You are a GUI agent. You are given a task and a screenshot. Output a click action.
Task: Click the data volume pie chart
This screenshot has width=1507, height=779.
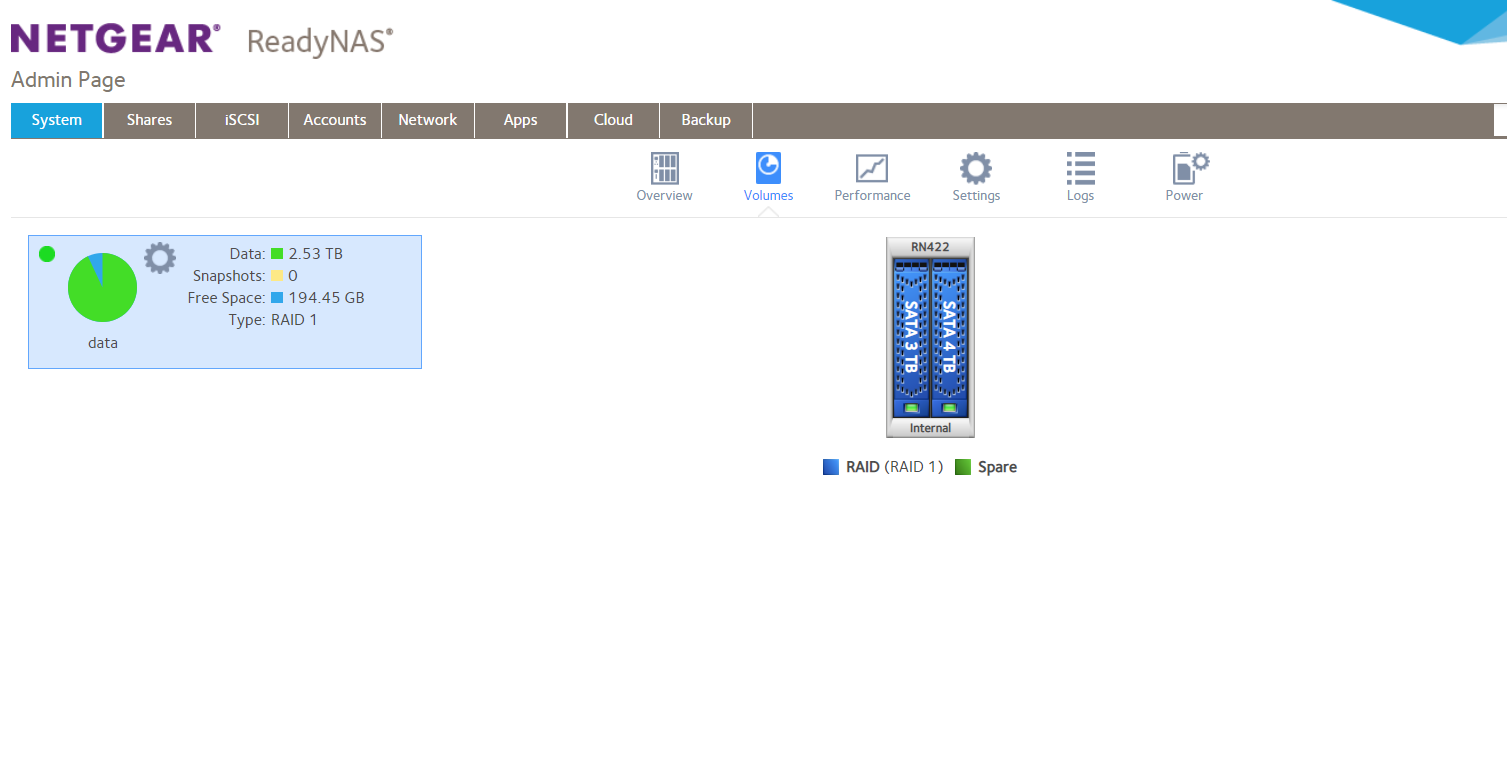pos(102,287)
